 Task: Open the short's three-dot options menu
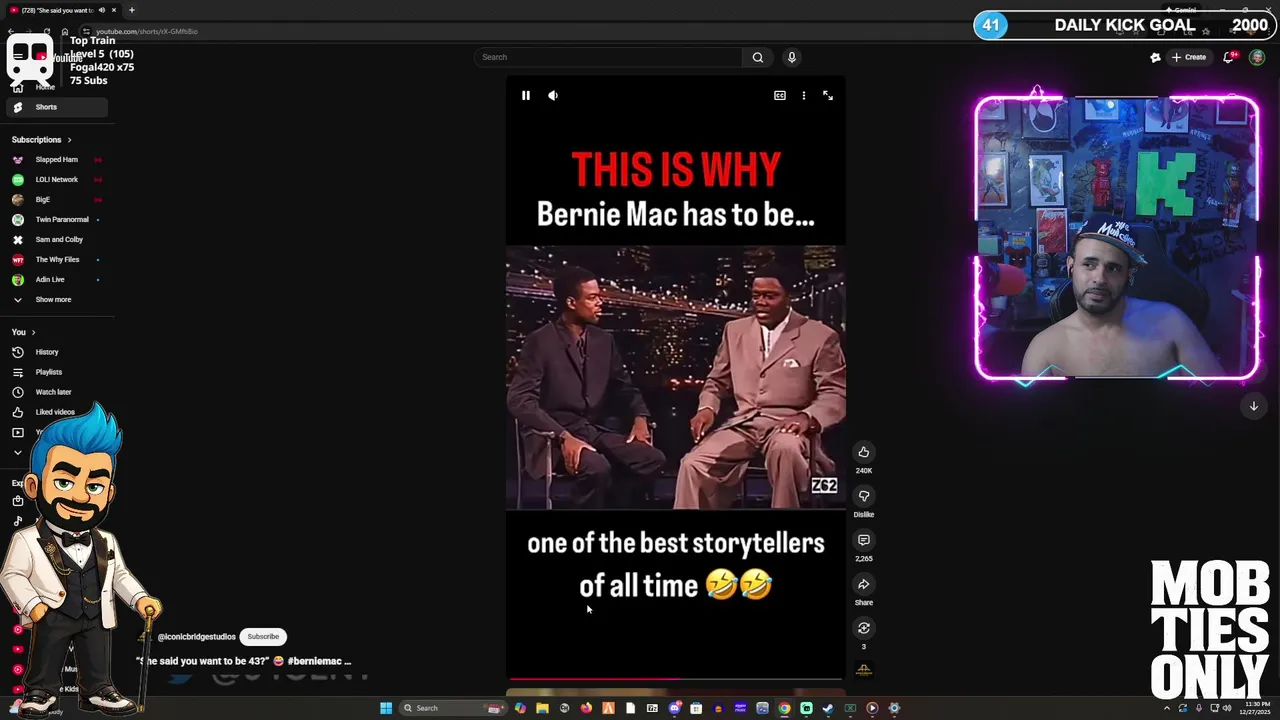(804, 95)
